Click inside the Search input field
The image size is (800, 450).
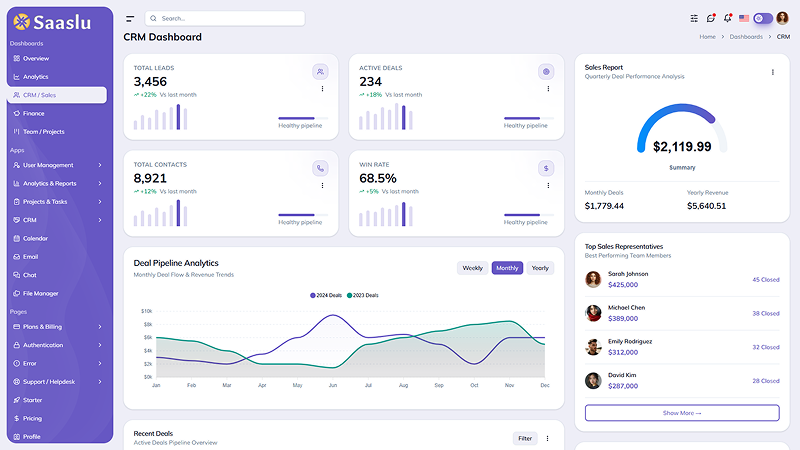225,19
